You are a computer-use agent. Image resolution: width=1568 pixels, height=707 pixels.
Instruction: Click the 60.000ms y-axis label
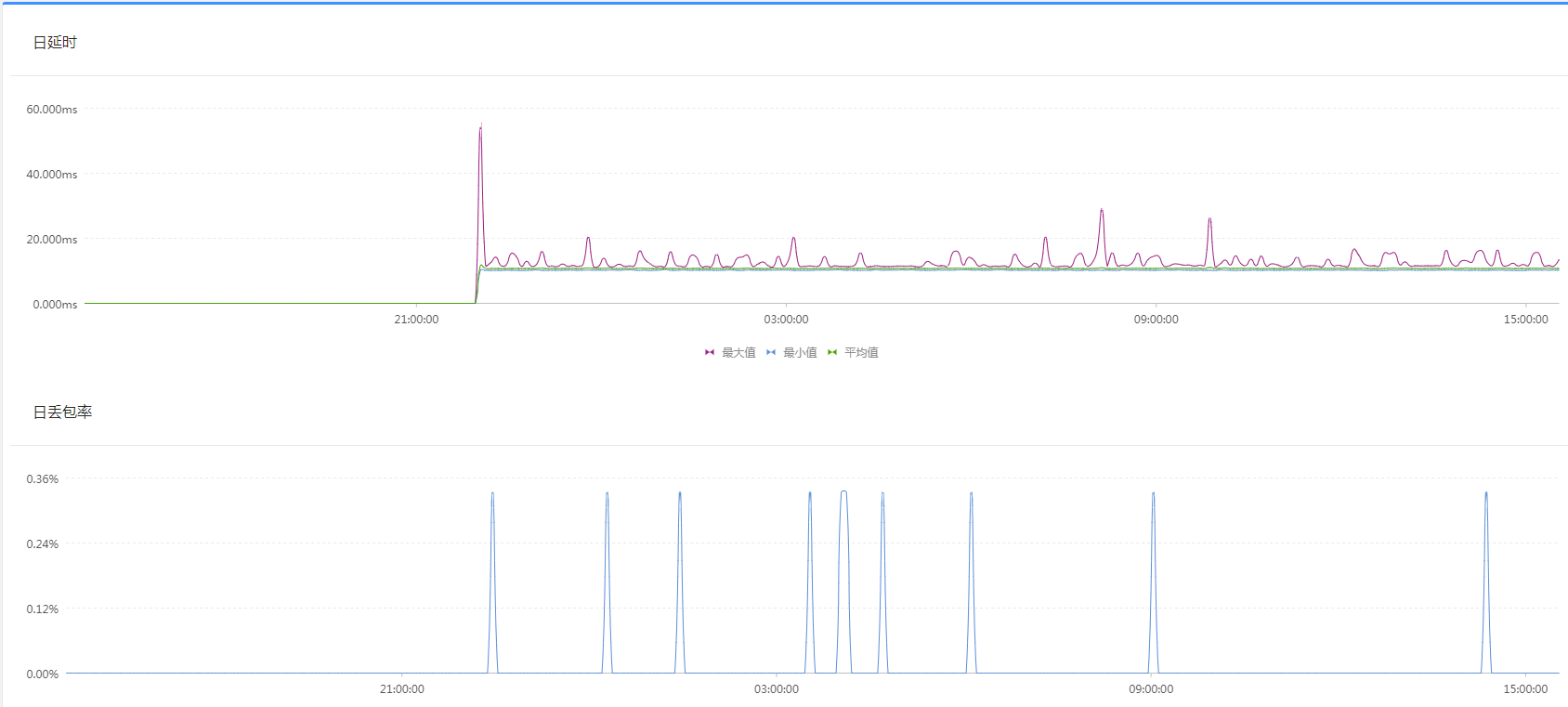coord(52,109)
